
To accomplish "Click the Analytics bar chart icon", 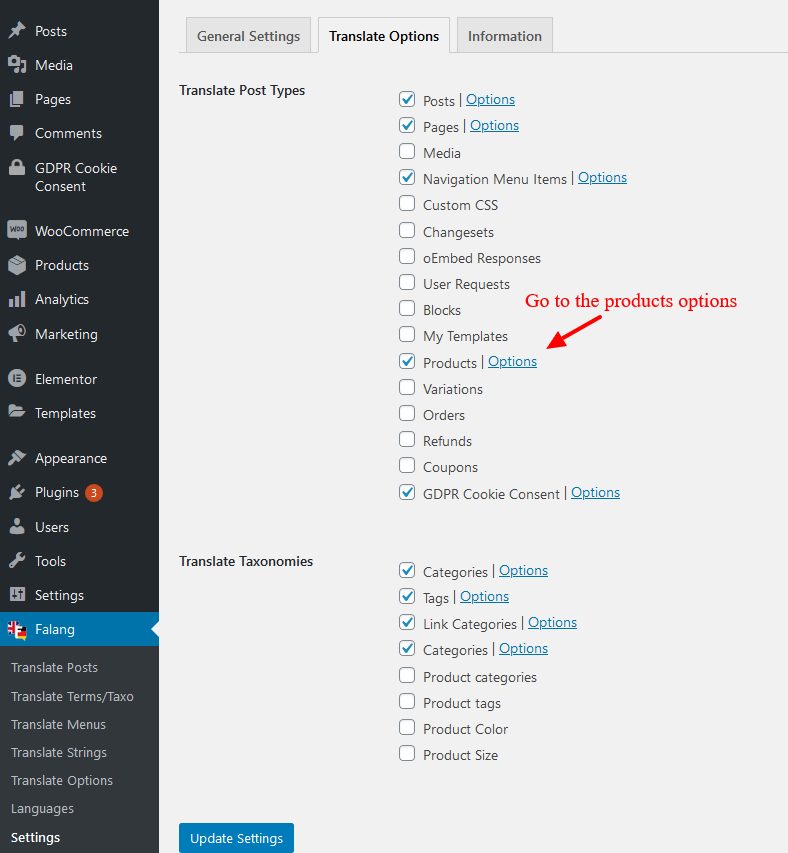I will coord(17,299).
